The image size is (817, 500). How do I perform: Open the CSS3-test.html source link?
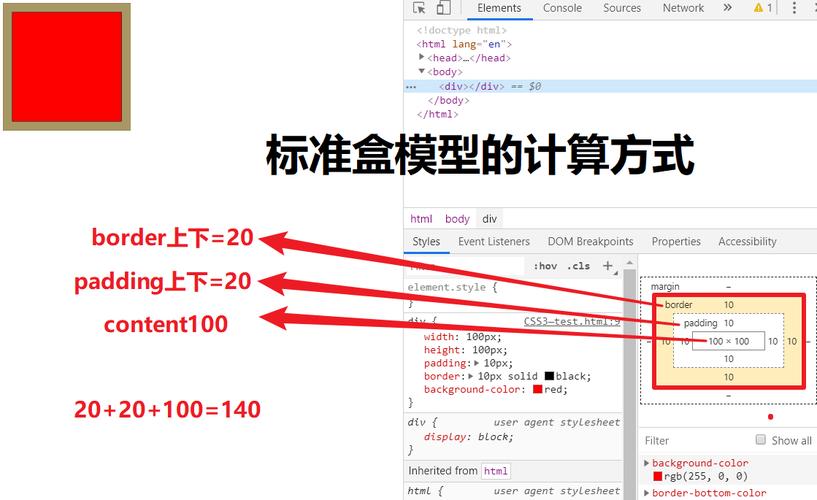[x=572, y=321]
